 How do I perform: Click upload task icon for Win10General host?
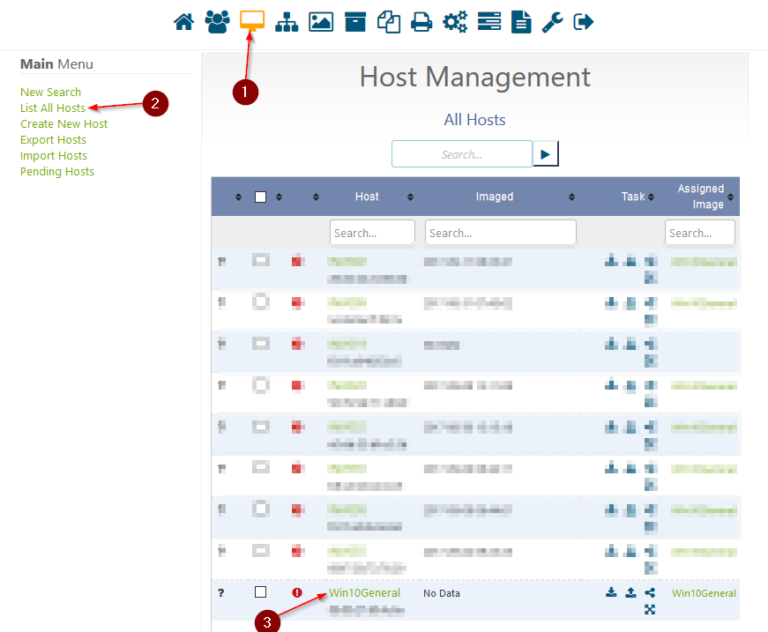(631, 592)
